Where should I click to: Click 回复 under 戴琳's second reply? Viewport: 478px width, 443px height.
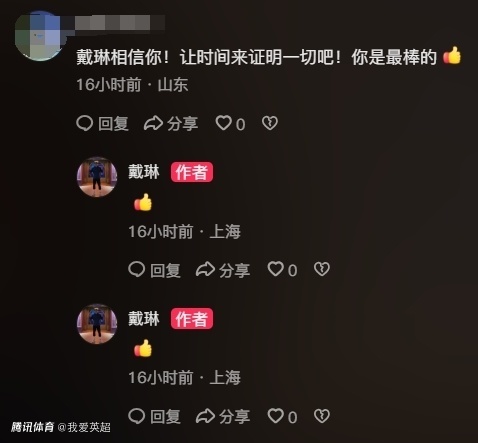coord(165,417)
